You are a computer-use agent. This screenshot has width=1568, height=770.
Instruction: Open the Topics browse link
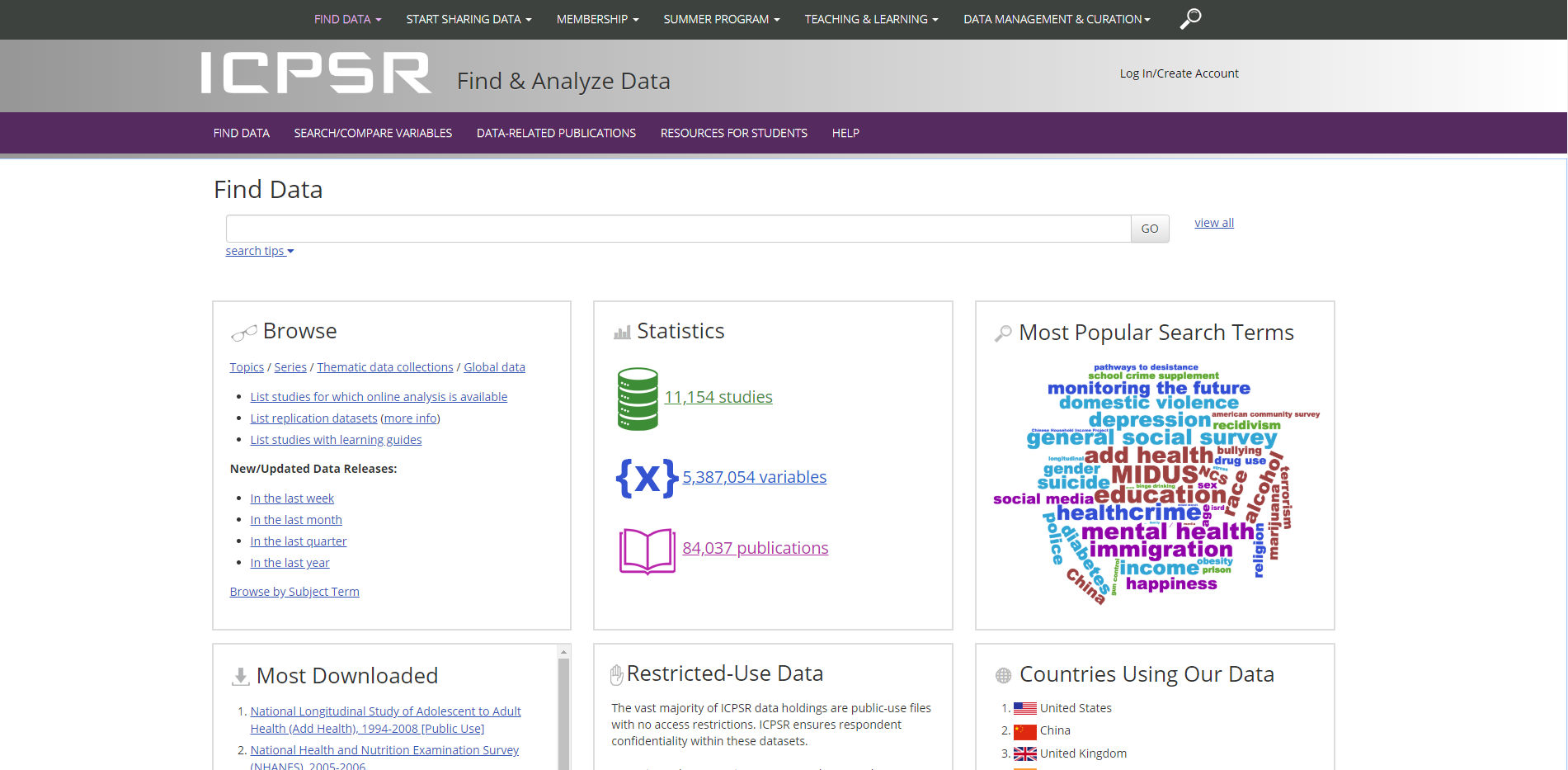point(247,367)
